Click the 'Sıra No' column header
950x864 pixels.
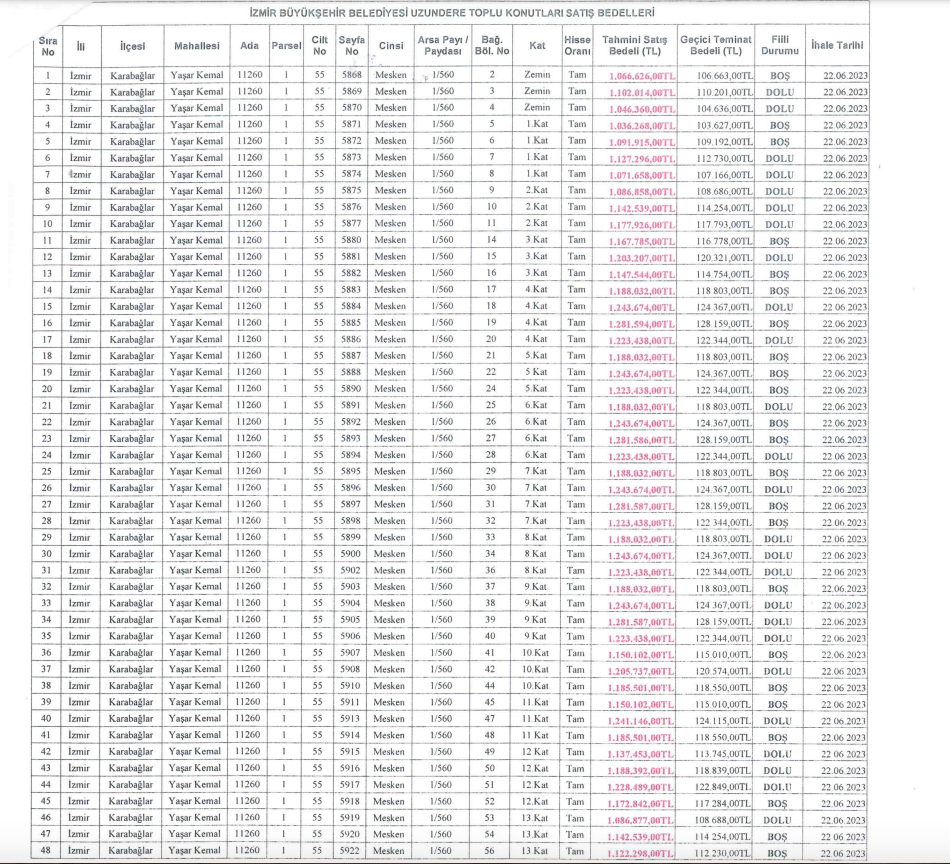tap(48, 46)
